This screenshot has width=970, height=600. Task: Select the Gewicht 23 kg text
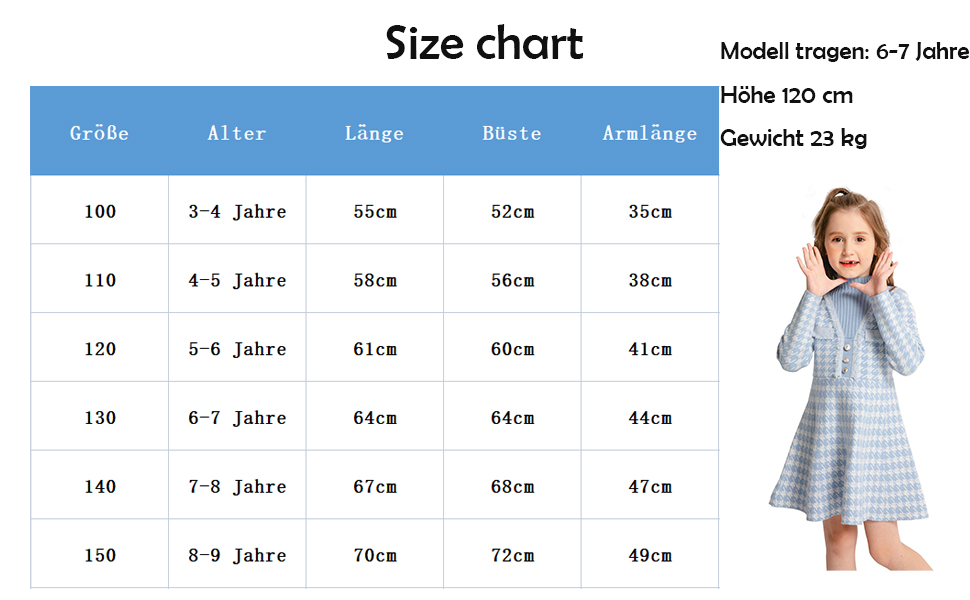pyautogui.click(x=793, y=139)
